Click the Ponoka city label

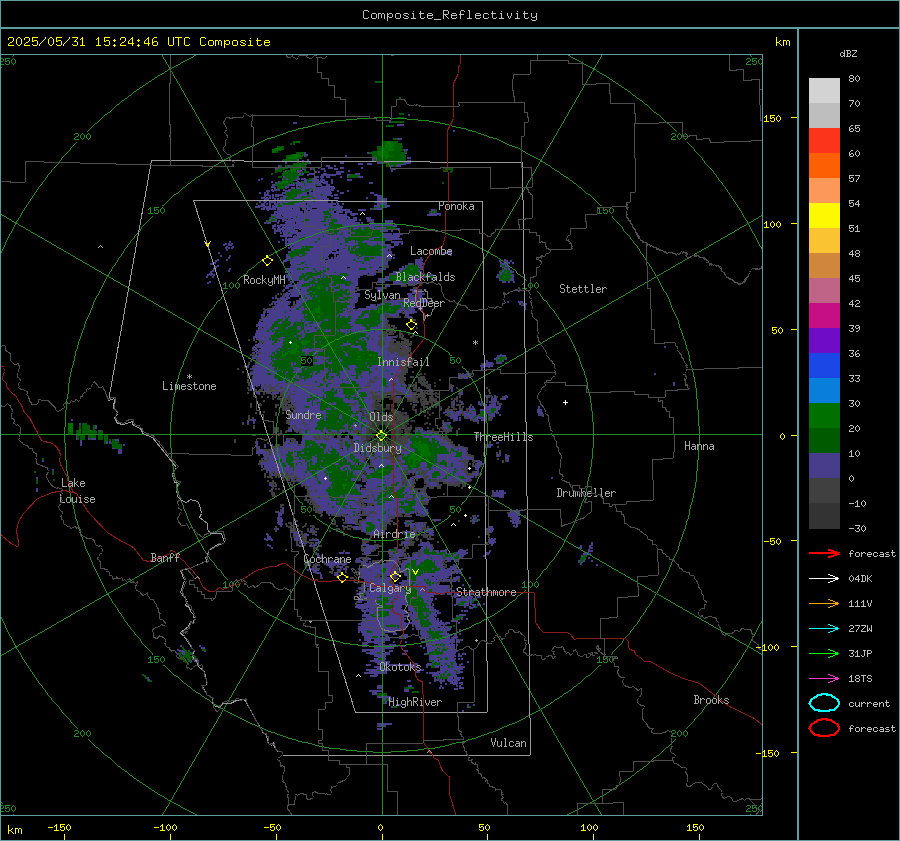(x=456, y=206)
